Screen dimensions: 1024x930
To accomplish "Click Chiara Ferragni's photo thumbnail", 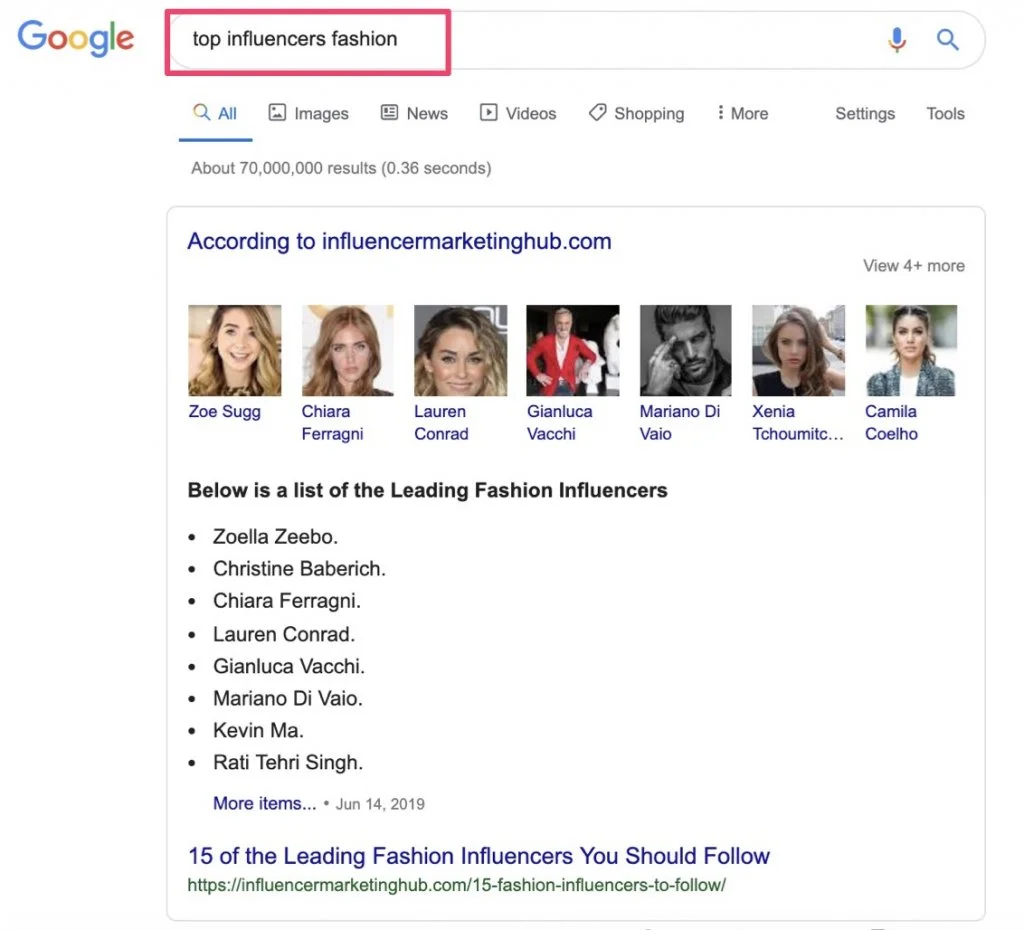I will 347,350.
